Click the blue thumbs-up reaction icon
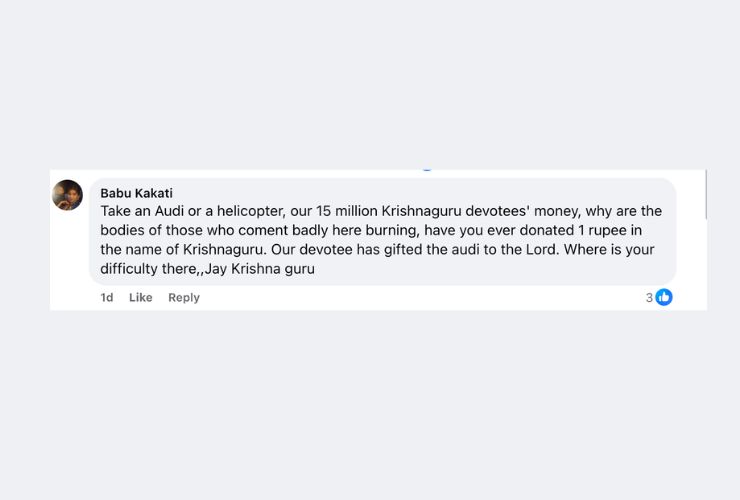Viewport: 740px width, 500px height. 664,297
